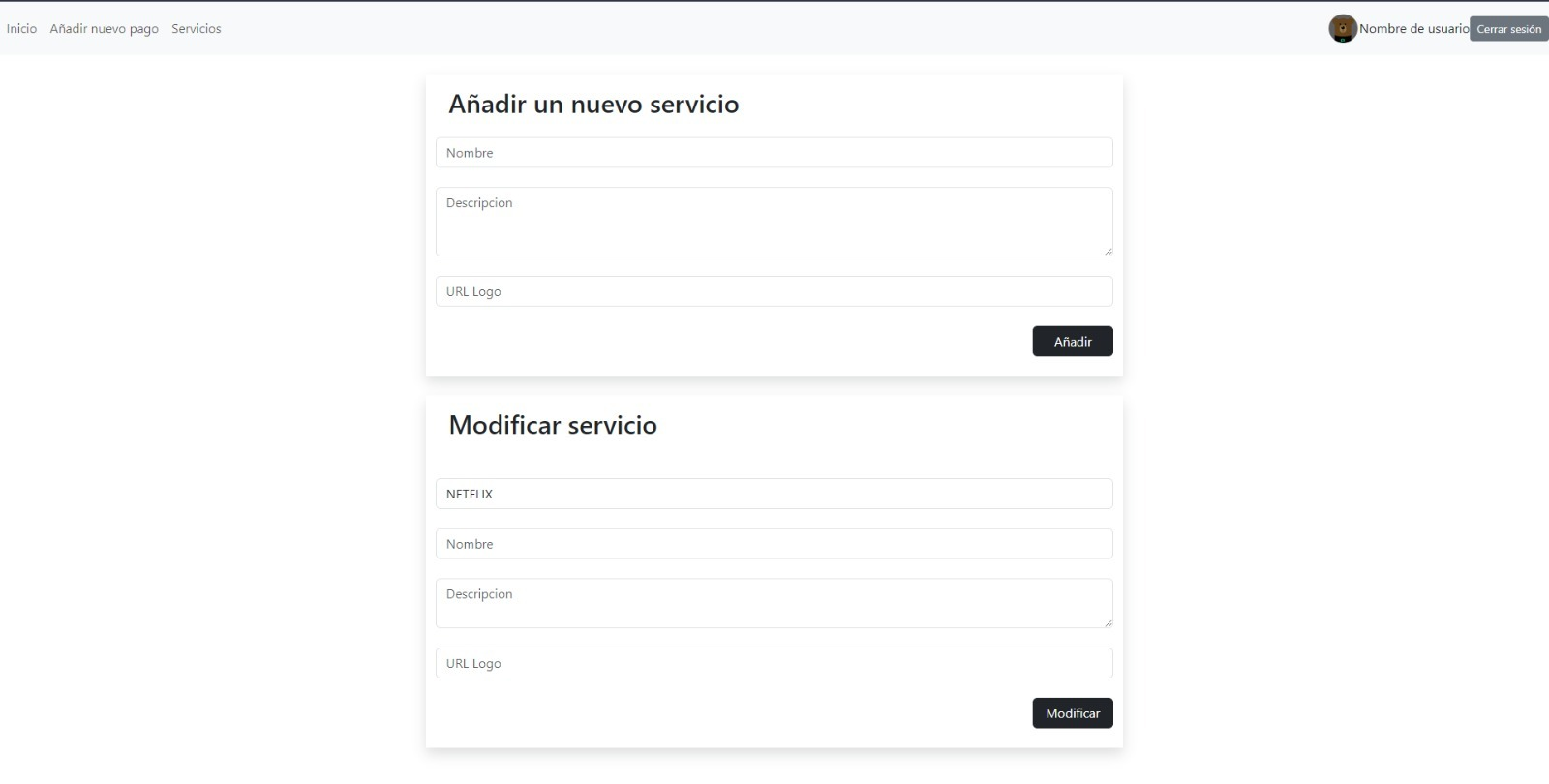Focus the Nombre field under Añadir un nuevo servicio

pos(774,152)
